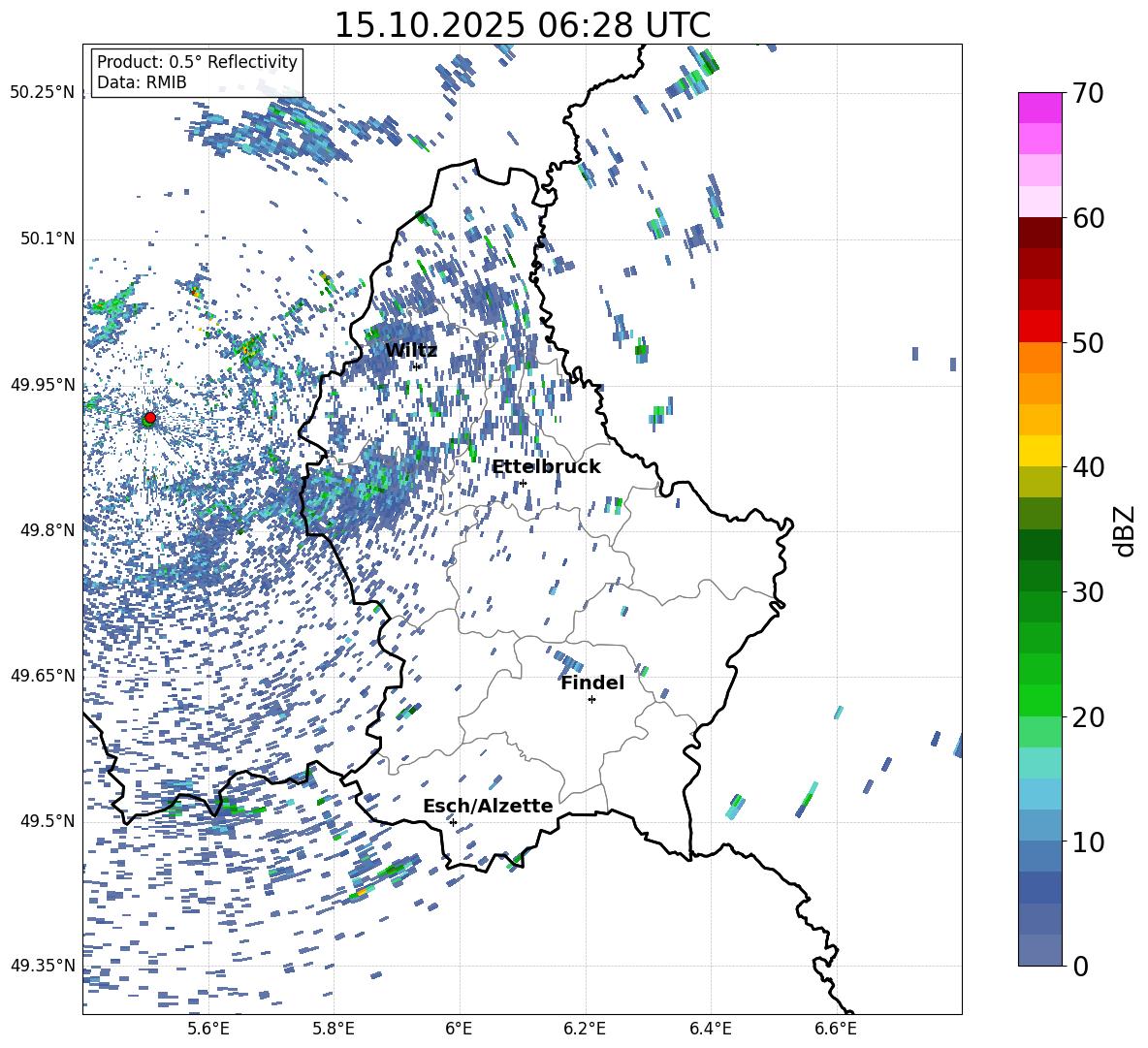This screenshot has width=1148, height=1048.
Task: Click the bright red 50 dBZ swatch
Action: [1040, 327]
